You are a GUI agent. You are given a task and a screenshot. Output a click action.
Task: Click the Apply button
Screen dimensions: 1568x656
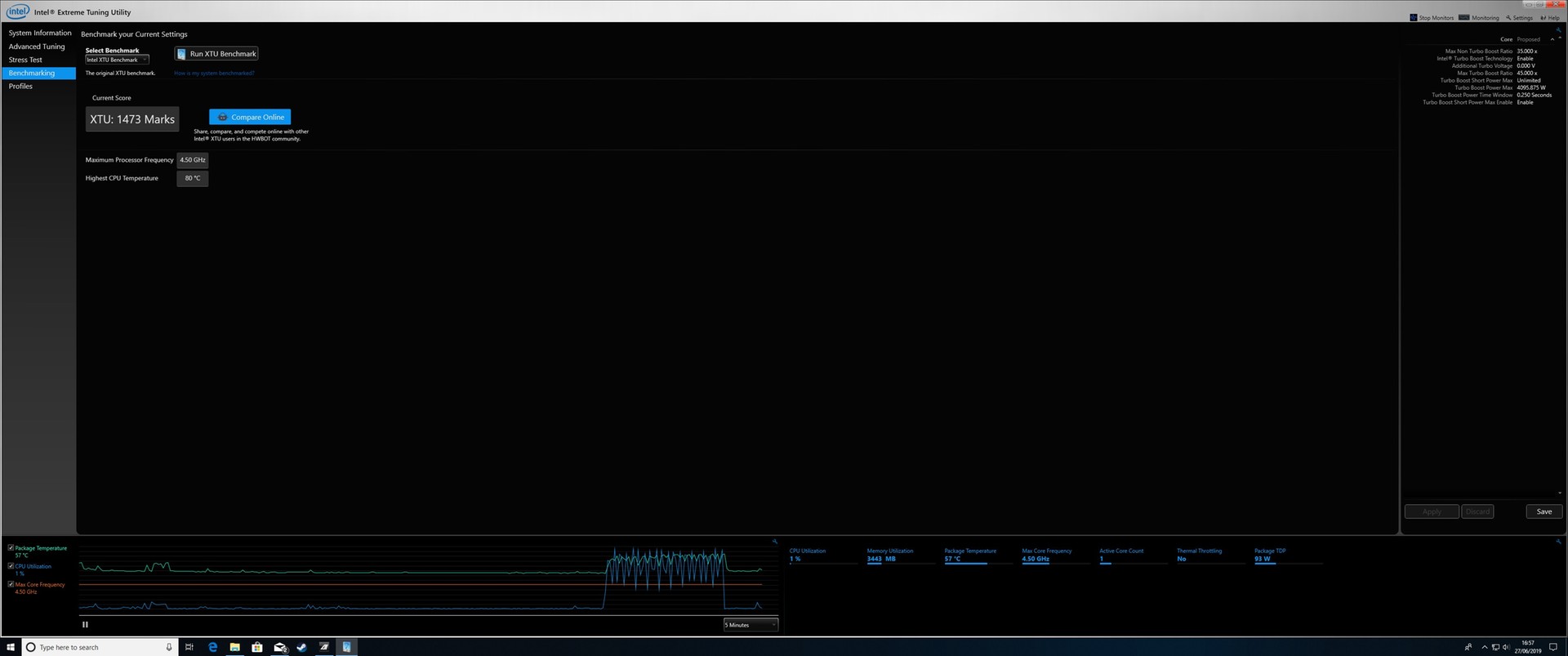pos(1432,511)
